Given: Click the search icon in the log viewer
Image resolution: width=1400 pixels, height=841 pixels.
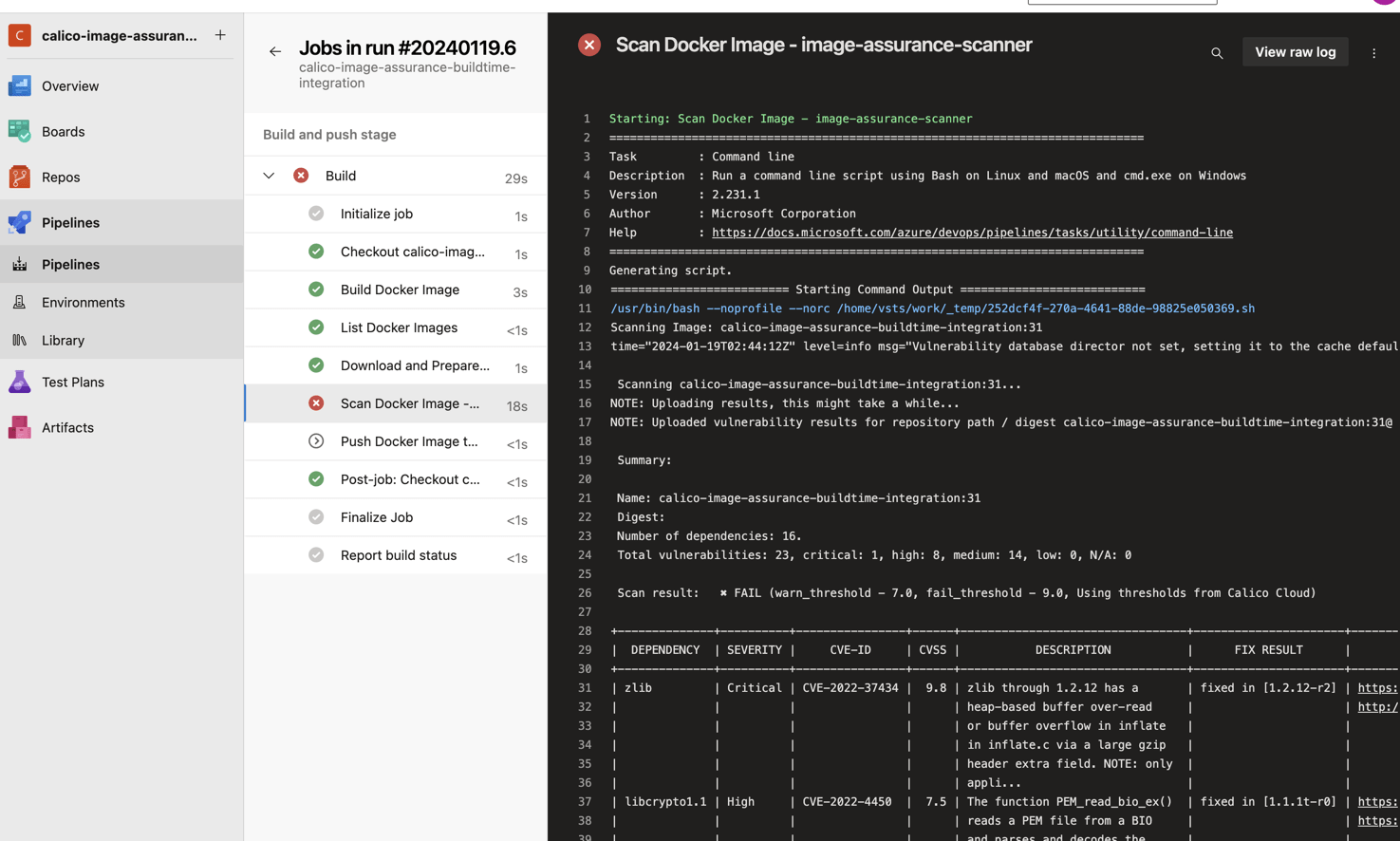Looking at the screenshot, I should tap(1217, 53).
